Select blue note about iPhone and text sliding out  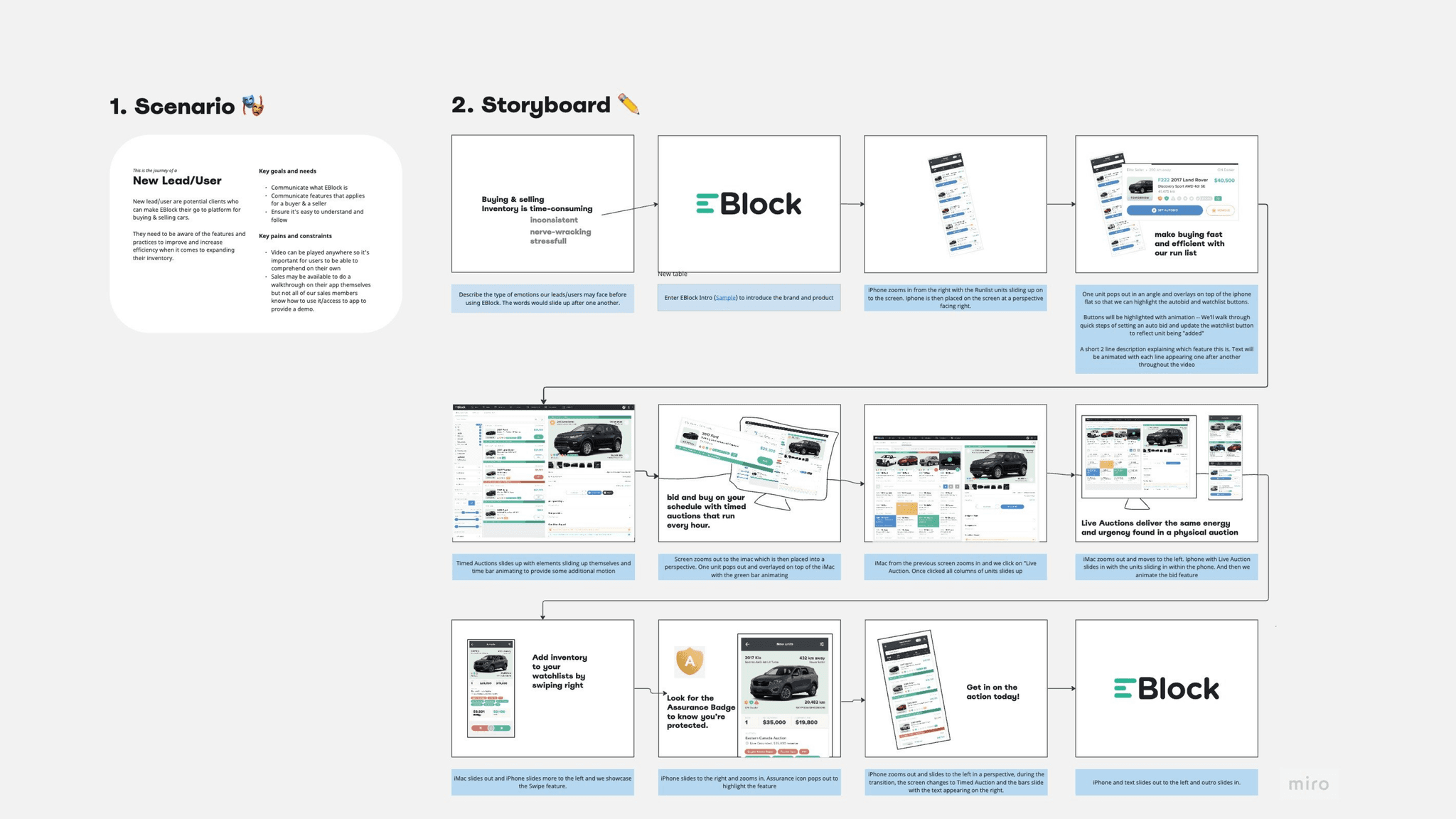point(1166,782)
